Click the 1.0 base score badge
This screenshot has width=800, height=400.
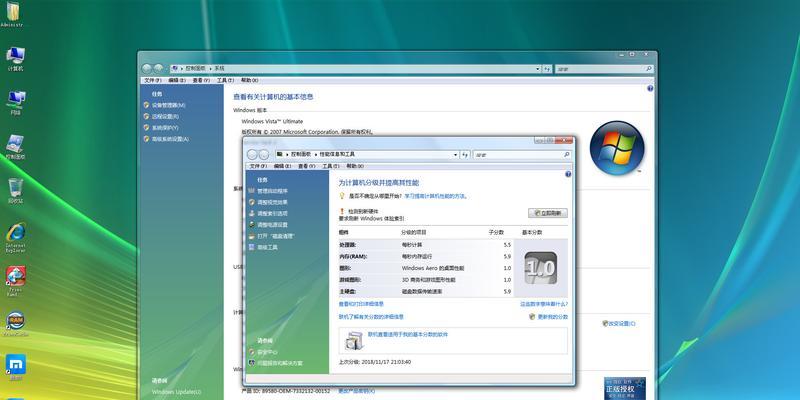[541, 268]
